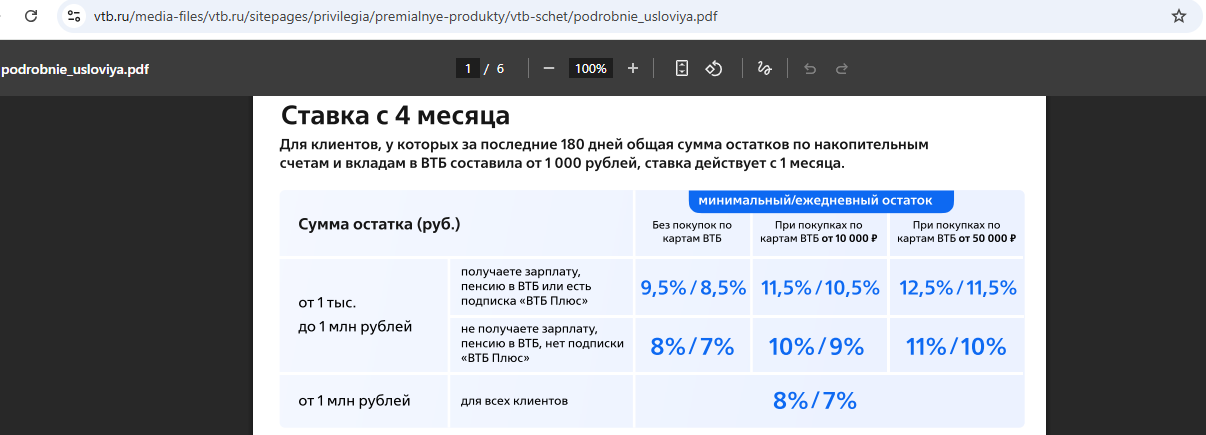Click the fit to page icon
1206x435 pixels.
click(681, 68)
